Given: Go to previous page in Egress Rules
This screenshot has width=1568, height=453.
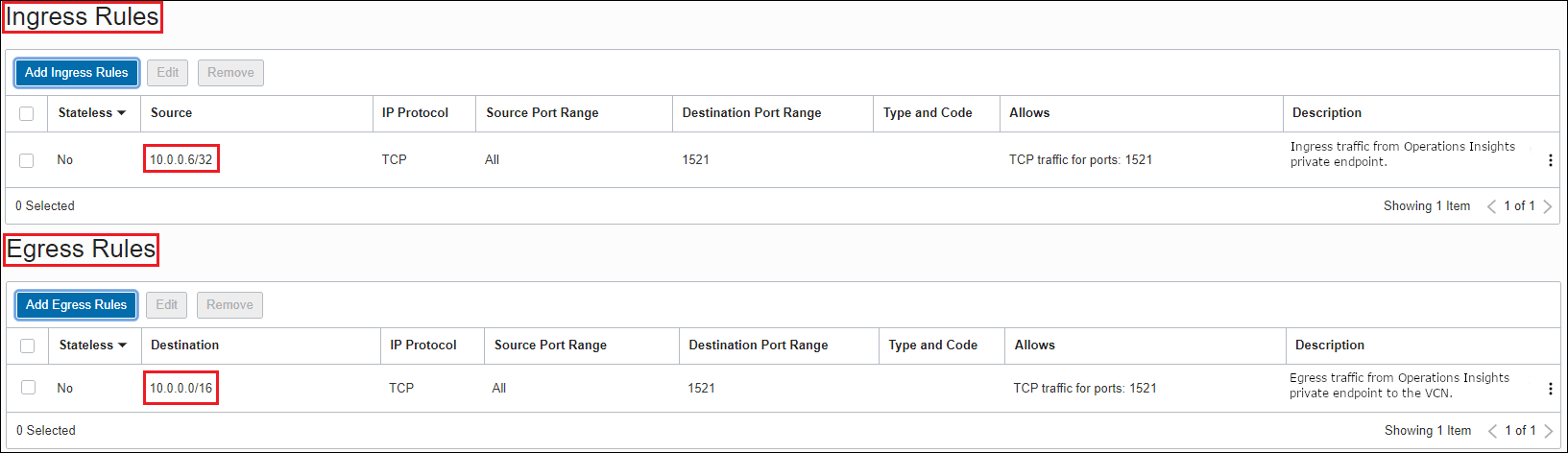Looking at the screenshot, I should pyautogui.click(x=1492, y=431).
